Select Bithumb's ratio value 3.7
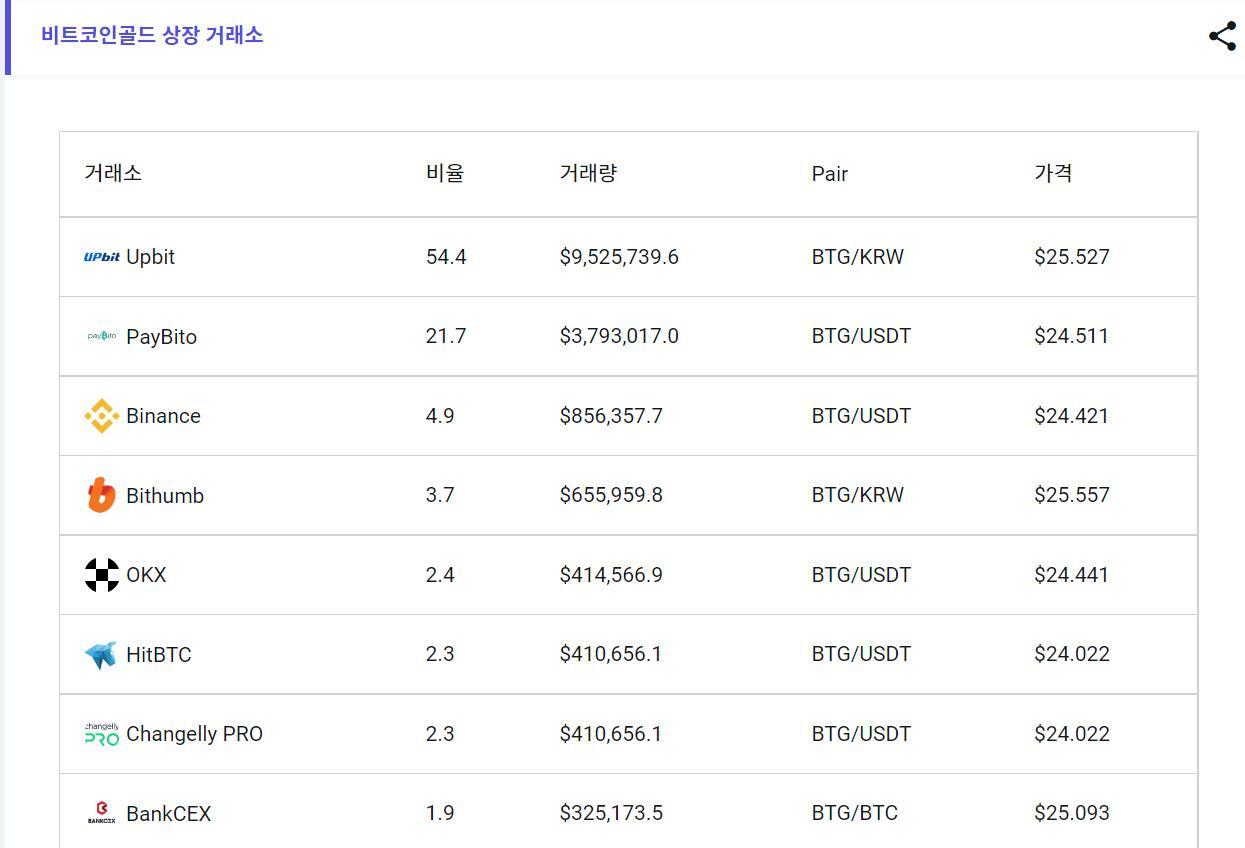This screenshot has height=848, width=1245. pyautogui.click(x=440, y=495)
